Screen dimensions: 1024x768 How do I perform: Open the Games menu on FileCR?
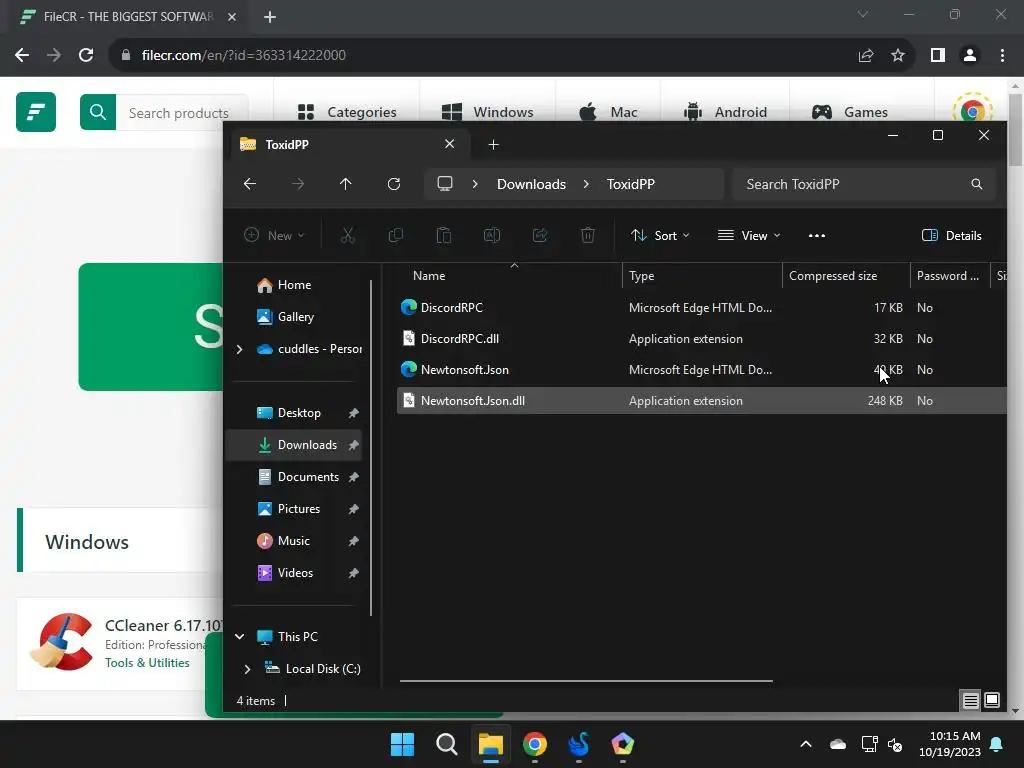tap(850, 112)
